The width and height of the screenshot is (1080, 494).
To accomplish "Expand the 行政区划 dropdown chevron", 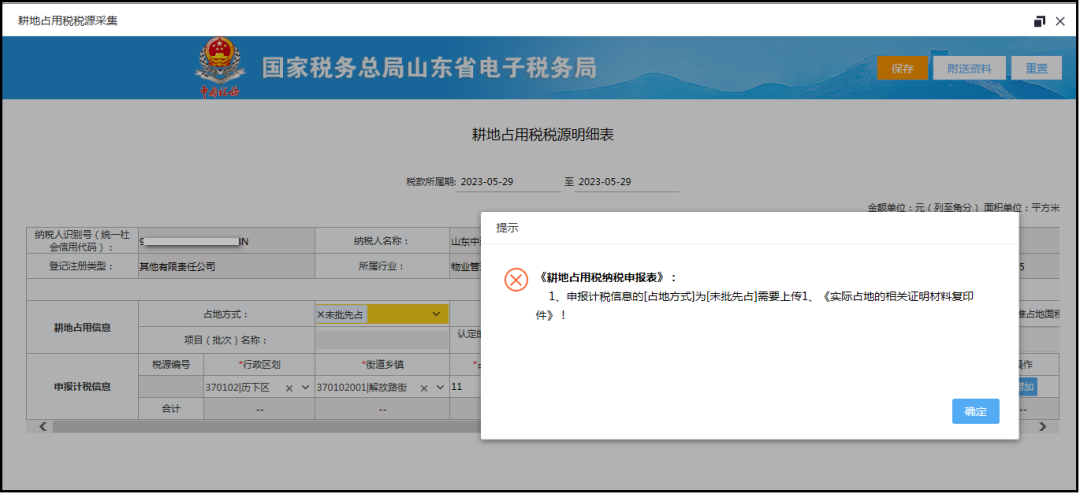I will pos(305,387).
